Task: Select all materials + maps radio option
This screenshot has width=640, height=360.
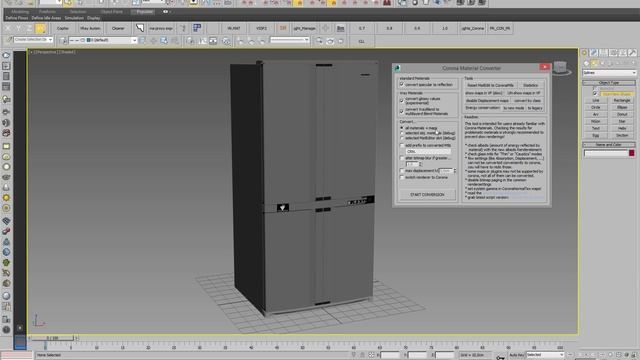Action: coord(402,128)
